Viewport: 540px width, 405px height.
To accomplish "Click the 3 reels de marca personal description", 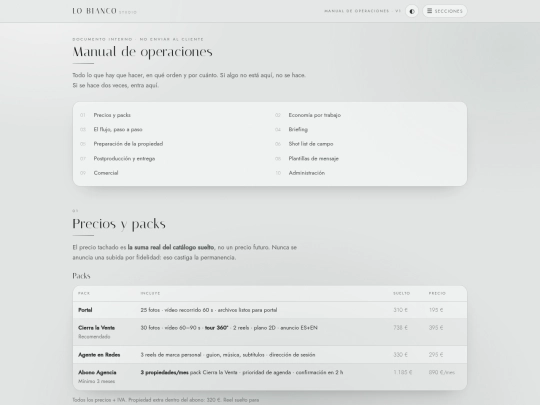I will coord(228,355).
